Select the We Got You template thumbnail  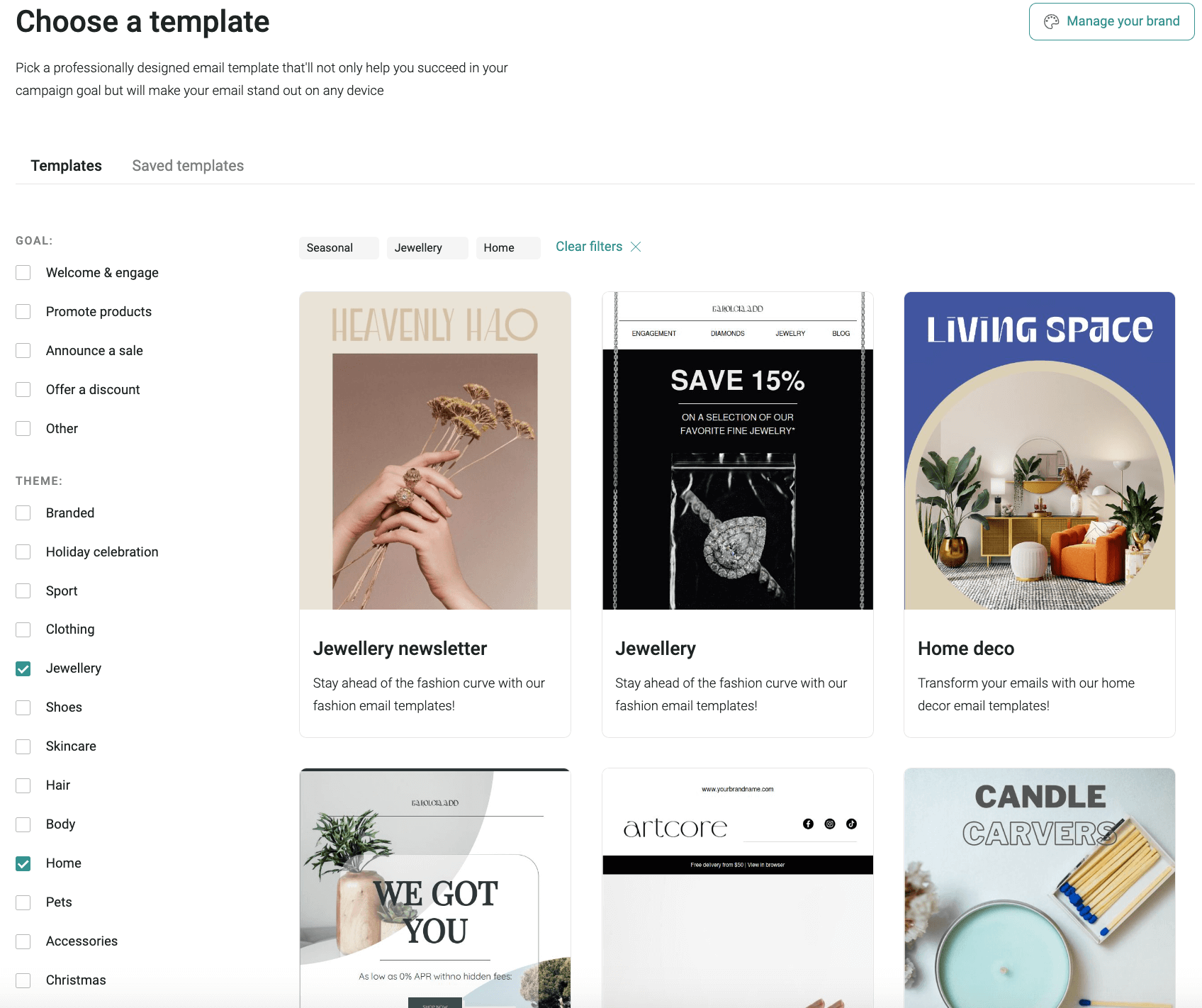(x=435, y=888)
